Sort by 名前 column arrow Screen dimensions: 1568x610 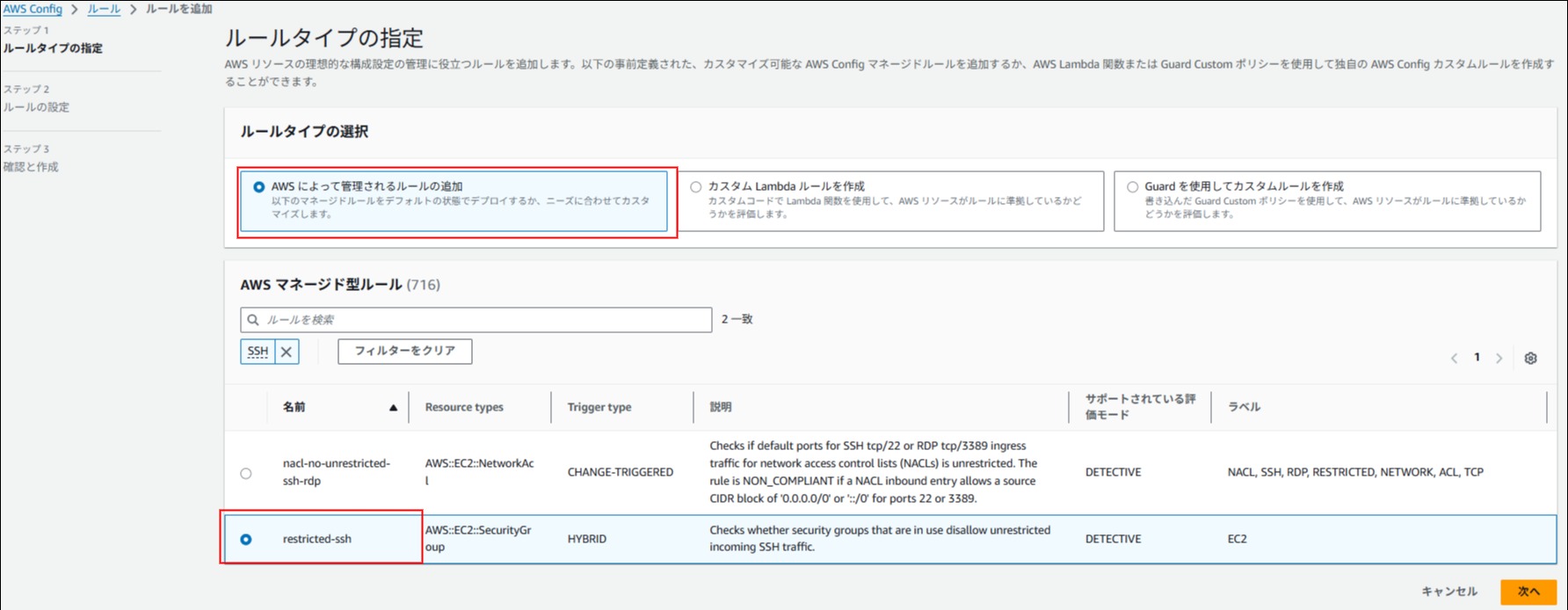point(393,408)
